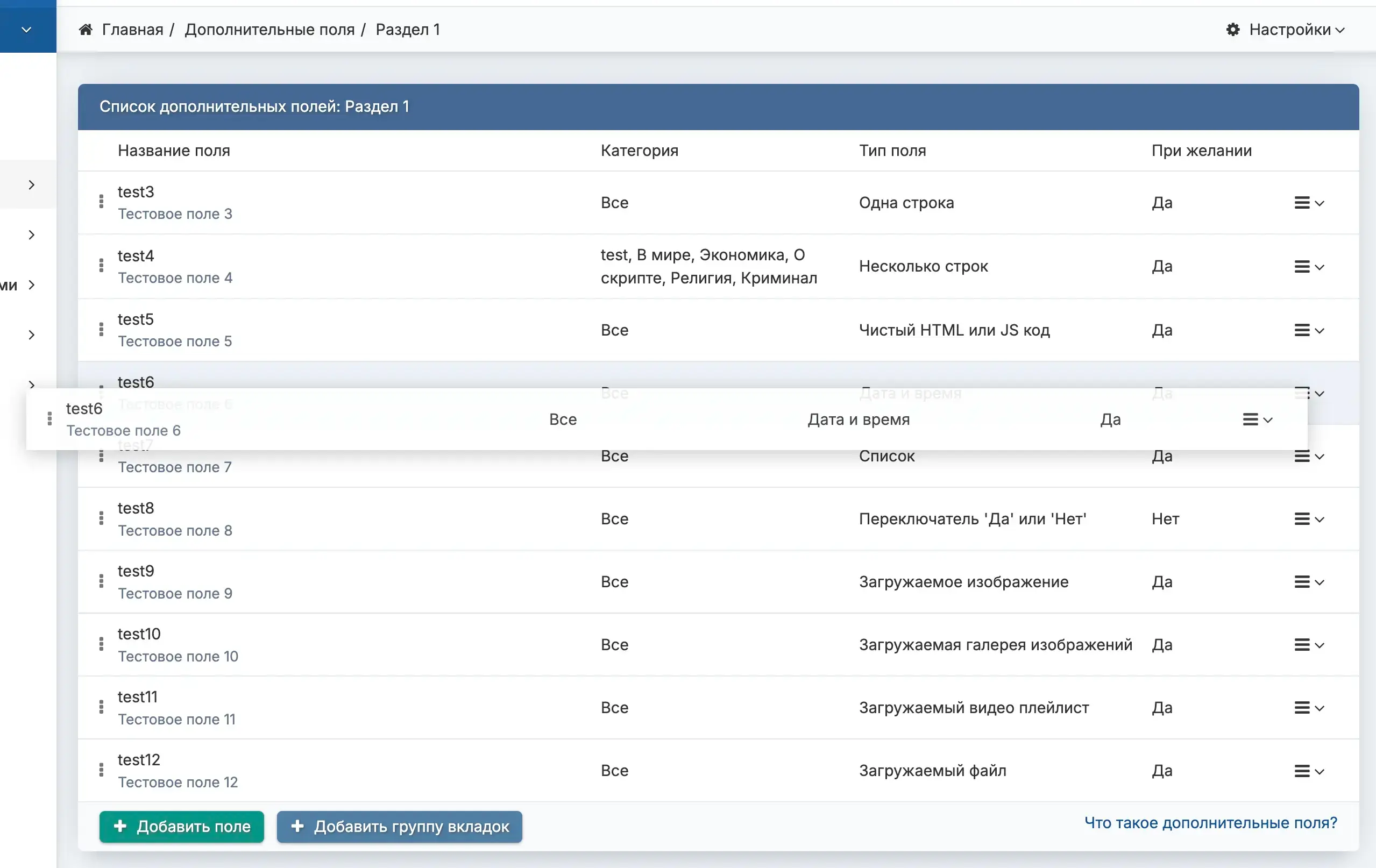Click the handle on the floating dragged test6 row

click(49, 419)
